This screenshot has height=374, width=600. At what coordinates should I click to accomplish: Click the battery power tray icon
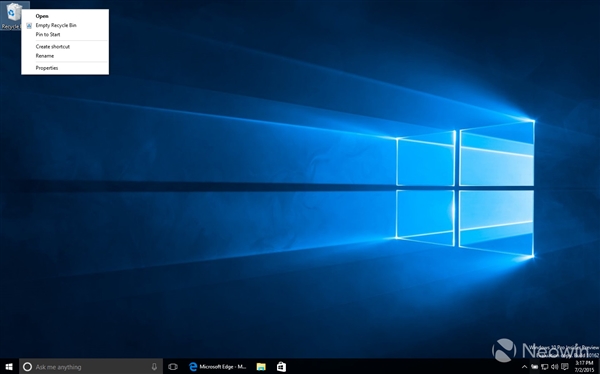click(535, 367)
